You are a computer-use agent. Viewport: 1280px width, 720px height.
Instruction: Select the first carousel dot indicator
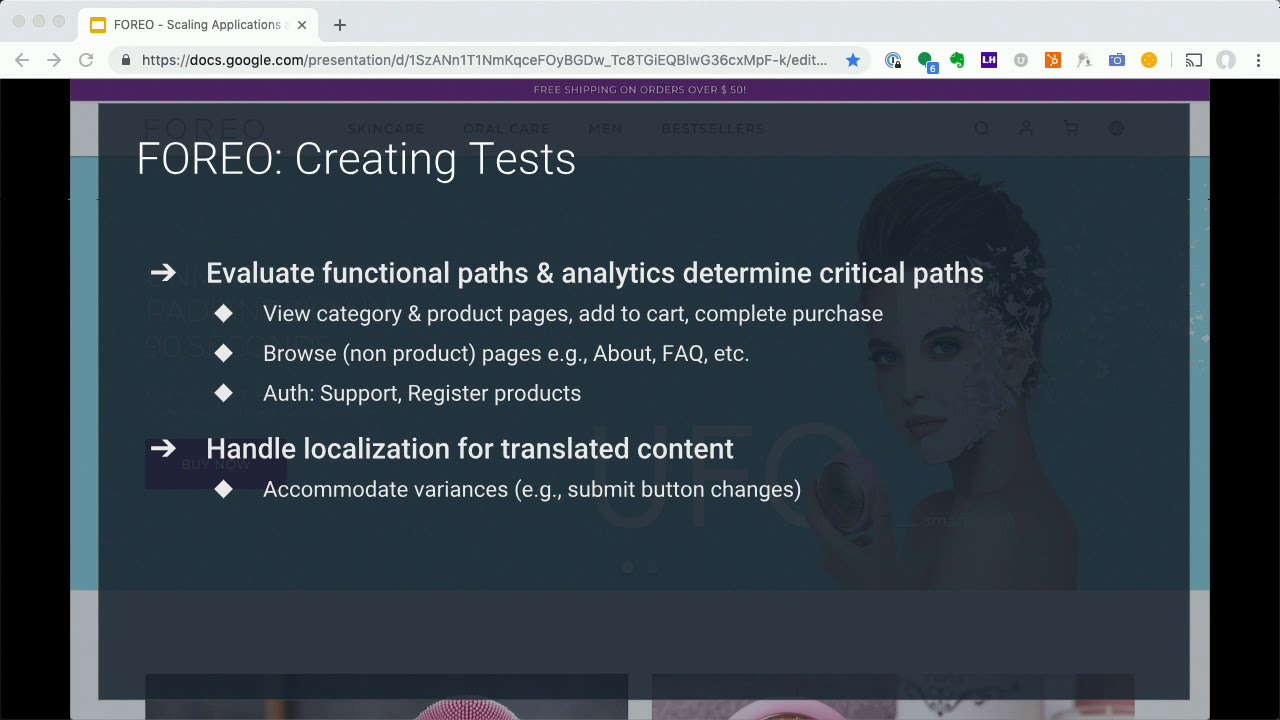tap(627, 567)
